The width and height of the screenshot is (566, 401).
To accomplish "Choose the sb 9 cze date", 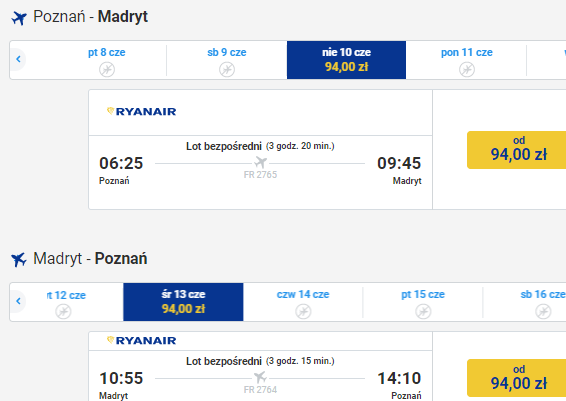I will (227, 60).
